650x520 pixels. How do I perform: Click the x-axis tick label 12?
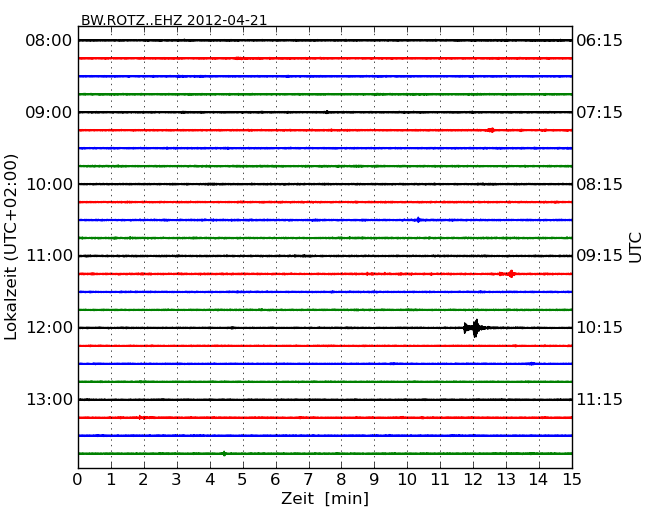coord(473,479)
